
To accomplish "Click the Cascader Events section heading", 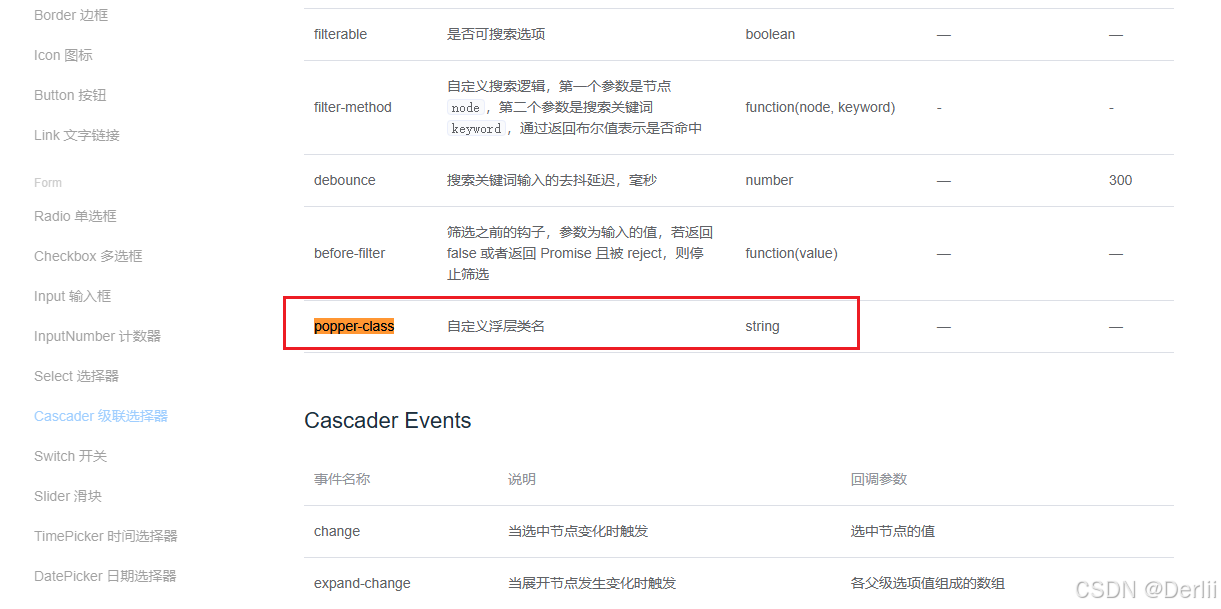I will click(387, 420).
